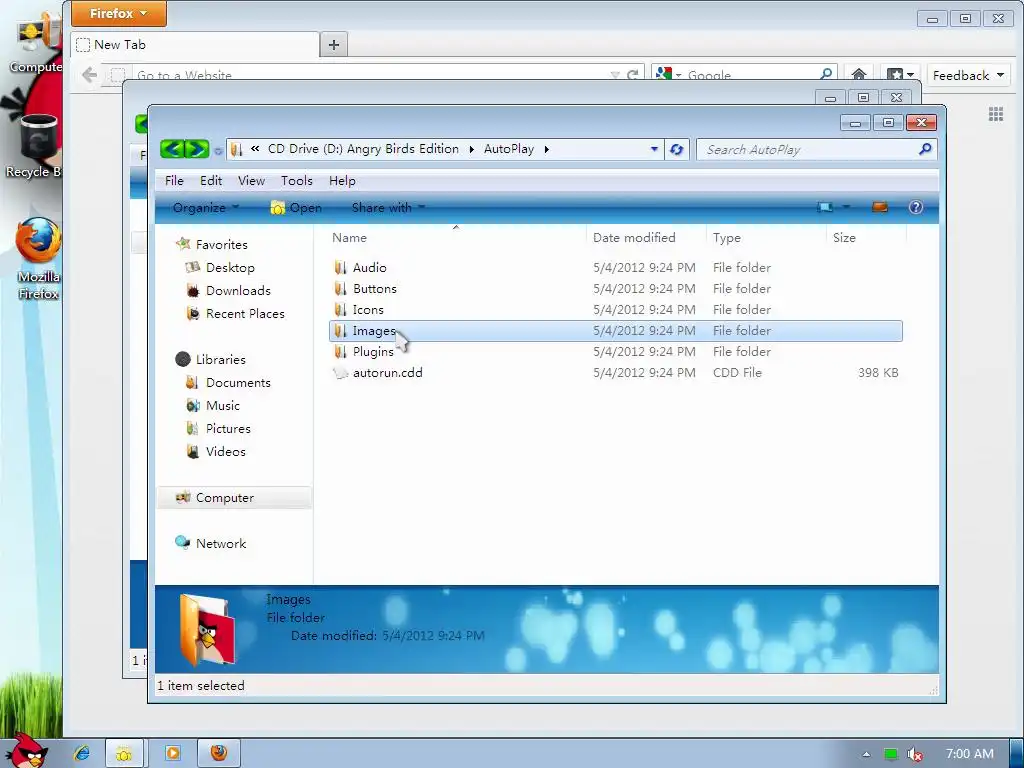
Task: Open Angry Birds Start button
Action: [29, 750]
